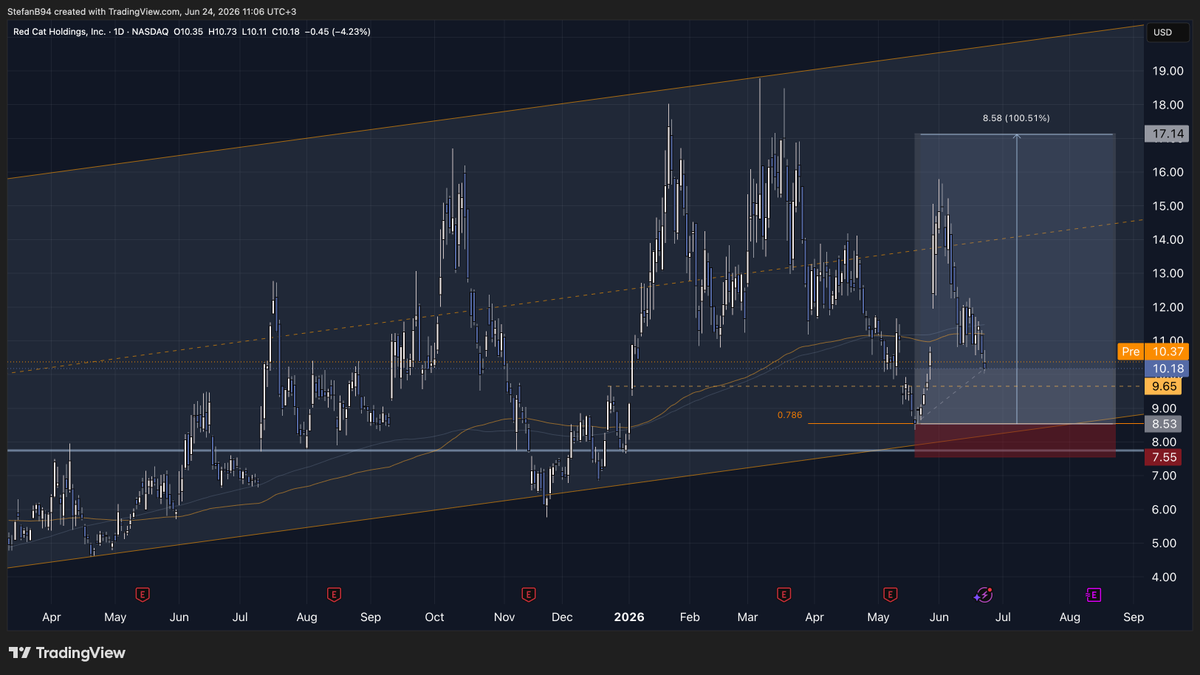The width and height of the screenshot is (1200, 675).
Task: Click the 17.14 target price label
Action: pyautogui.click(x=1166, y=133)
